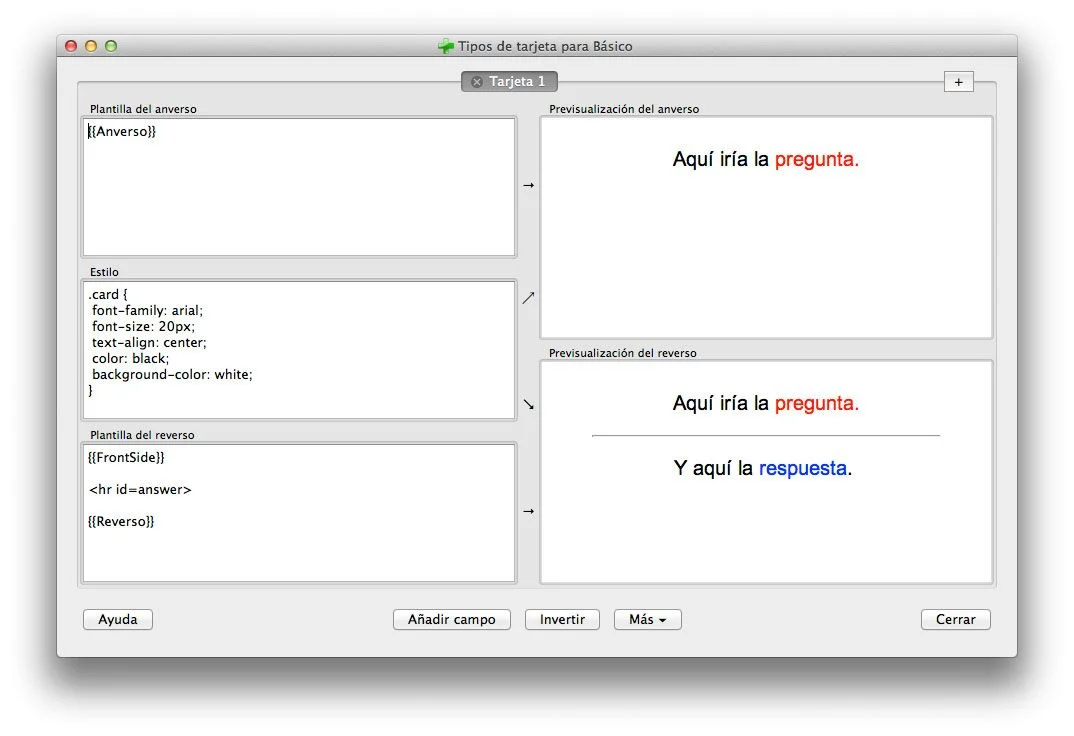Open the Más dropdown menu
The height and width of the screenshot is (736, 1074).
point(647,620)
